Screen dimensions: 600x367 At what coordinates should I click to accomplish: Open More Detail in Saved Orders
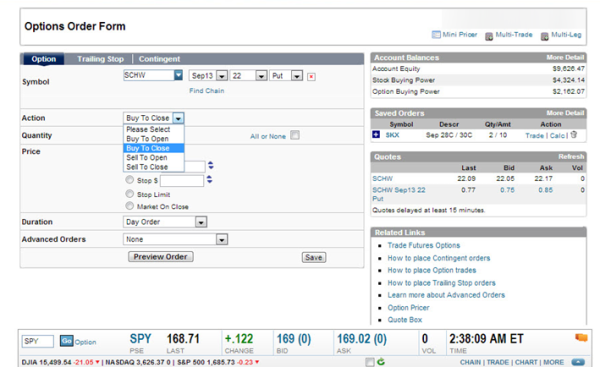(565, 113)
